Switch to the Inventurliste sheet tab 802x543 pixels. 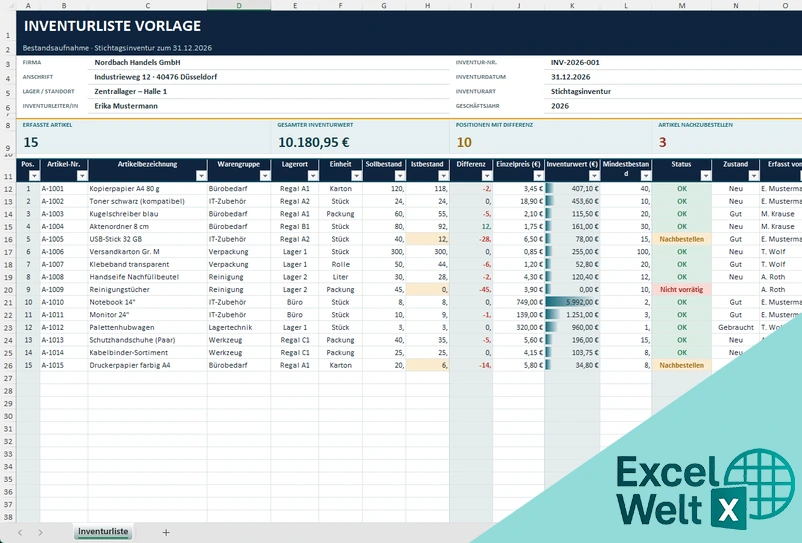(103, 532)
